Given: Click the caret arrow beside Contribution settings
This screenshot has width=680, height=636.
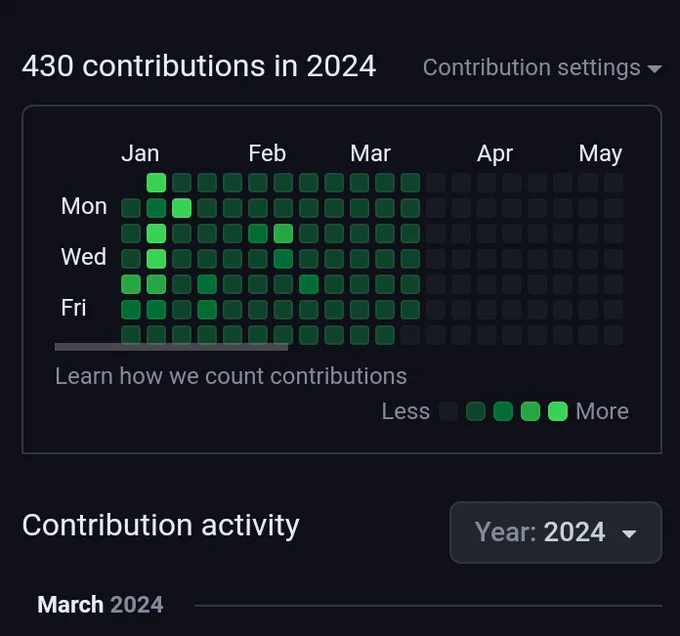Looking at the screenshot, I should tap(654, 68).
